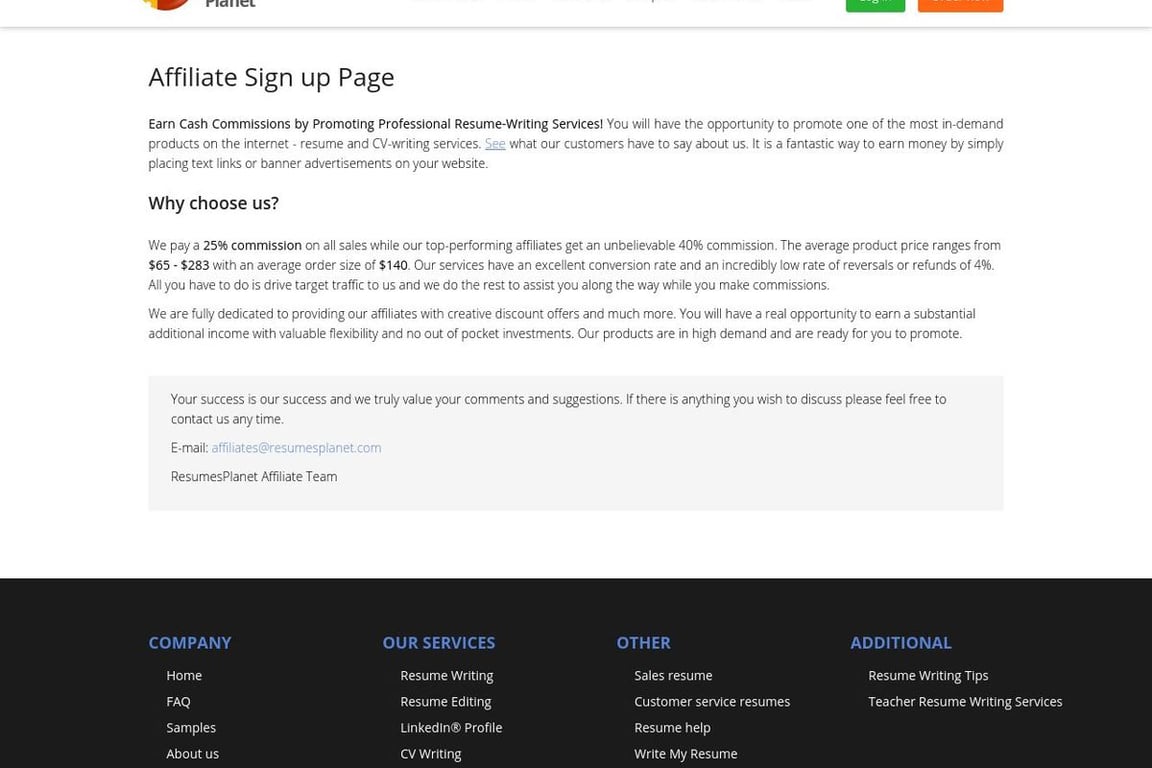1152x768 pixels.
Task: Click the bold '$65 - $283' price range
Action: (179, 265)
